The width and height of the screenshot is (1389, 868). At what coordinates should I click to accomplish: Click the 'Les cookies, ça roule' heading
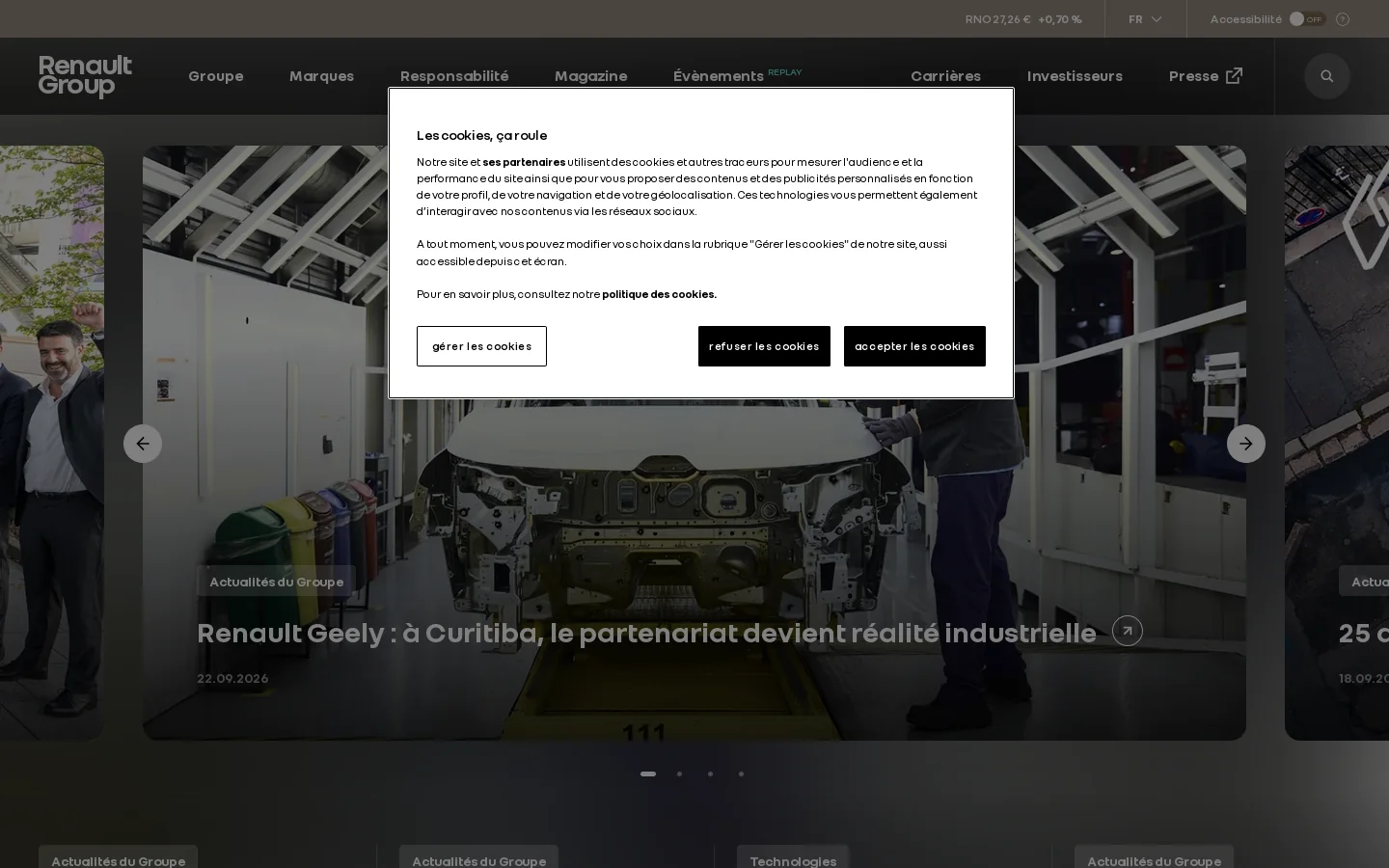pyautogui.click(x=481, y=135)
